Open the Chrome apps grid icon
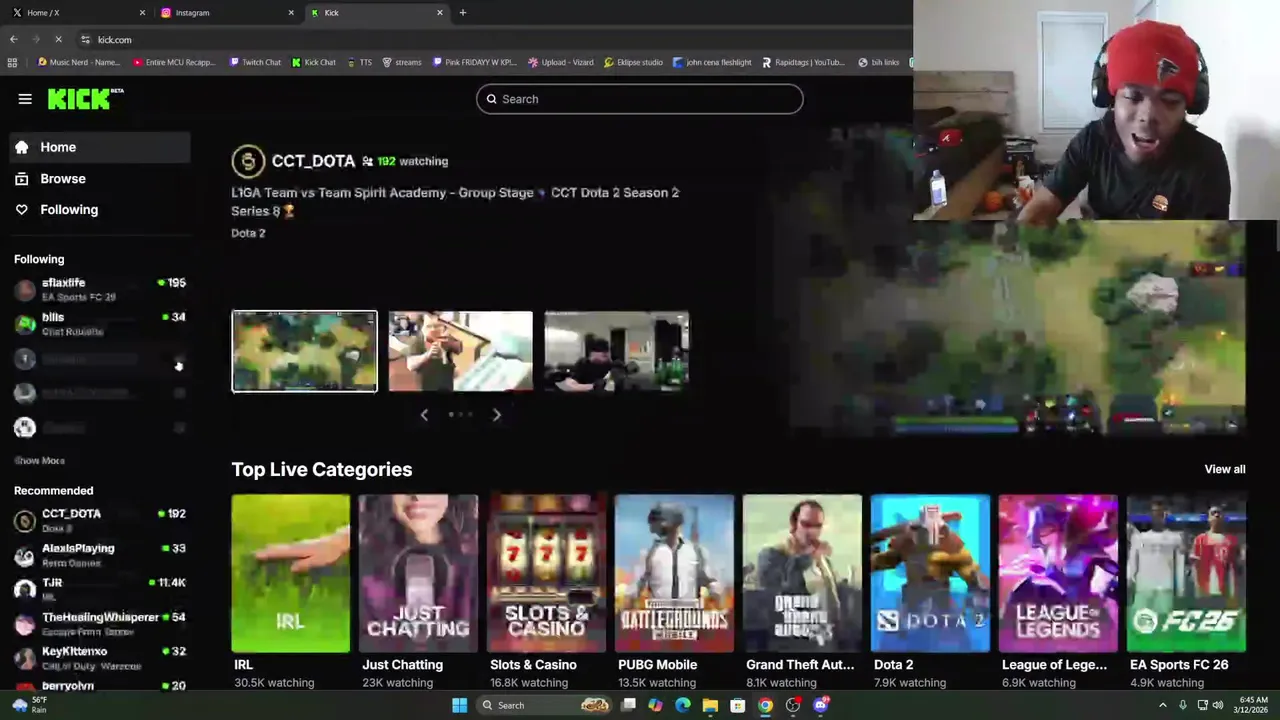The height and width of the screenshot is (720, 1280). click(12, 62)
